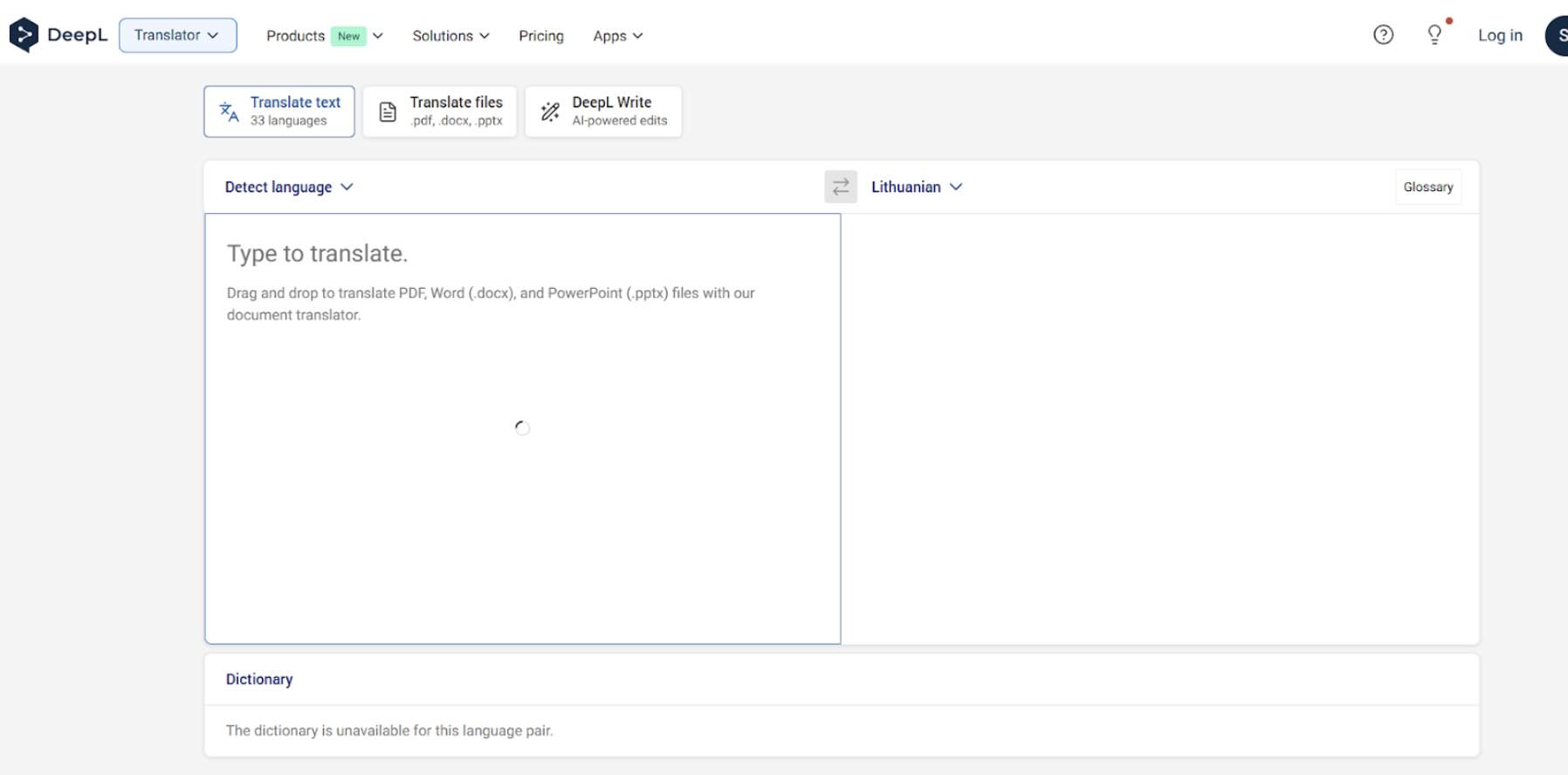The width and height of the screenshot is (1568, 775).
Task: Switch to the Translate files tab
Action: (440, 111)
